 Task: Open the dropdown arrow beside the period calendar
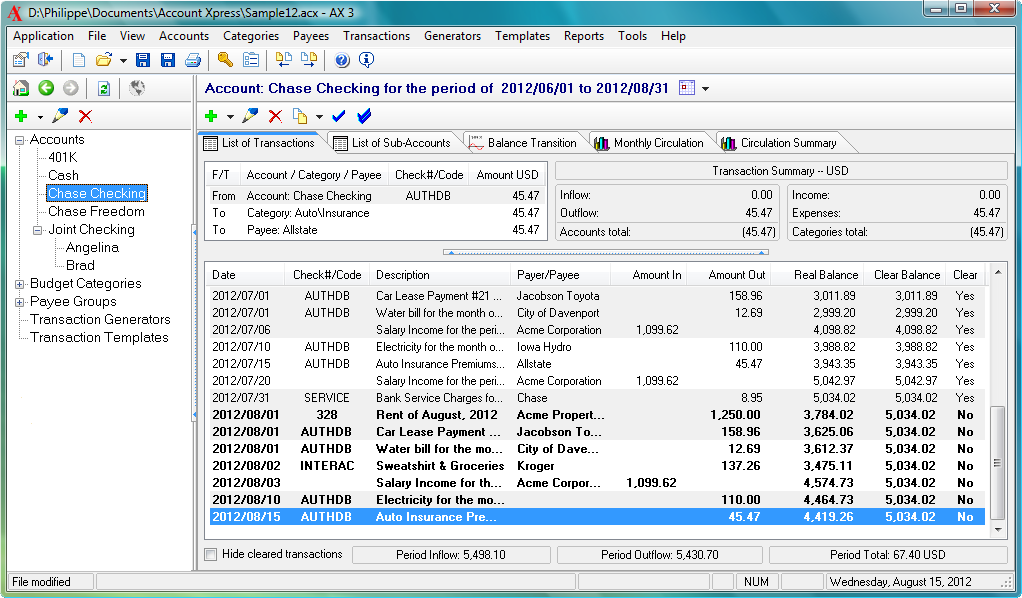point(704,89)
